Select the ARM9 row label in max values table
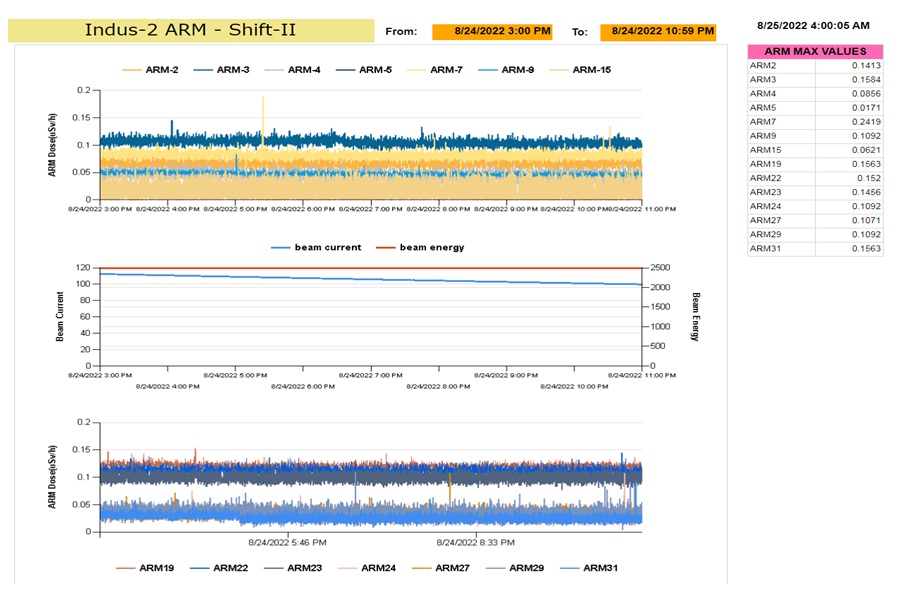The image size is (915, 600). tap(763, 135)
